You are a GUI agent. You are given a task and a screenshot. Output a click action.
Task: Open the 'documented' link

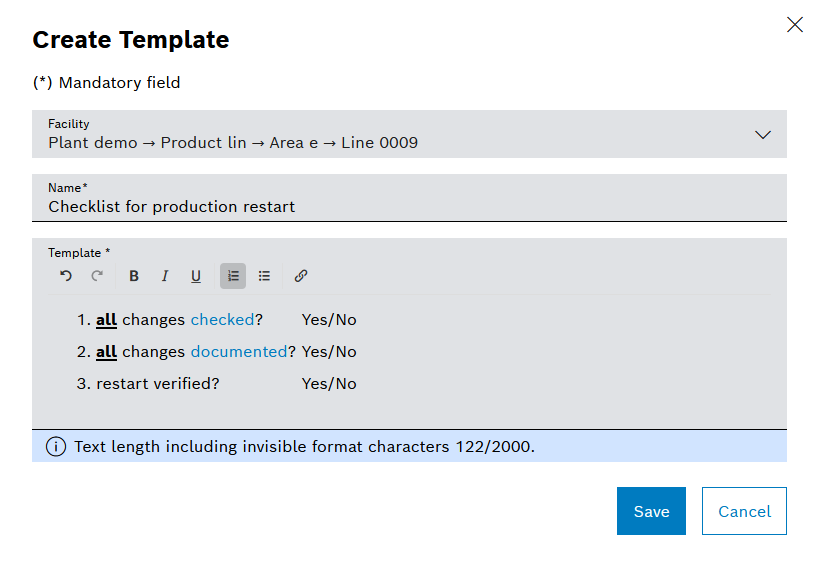(239, 351)
